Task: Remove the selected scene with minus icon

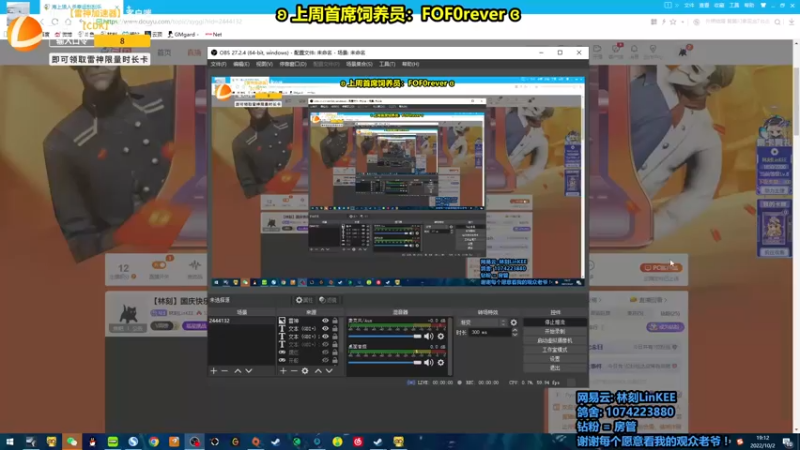Action: 224,371
